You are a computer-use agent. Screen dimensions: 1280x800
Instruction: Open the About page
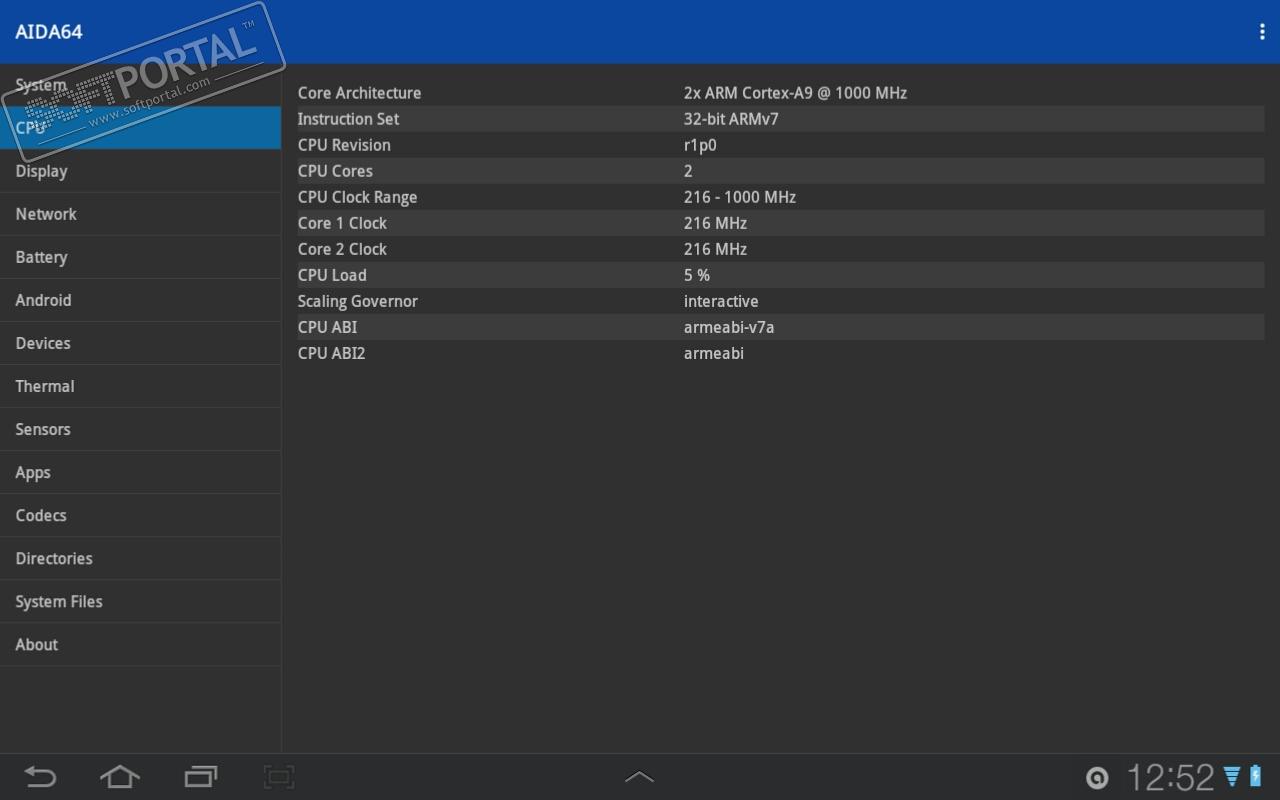coord(140,644)
